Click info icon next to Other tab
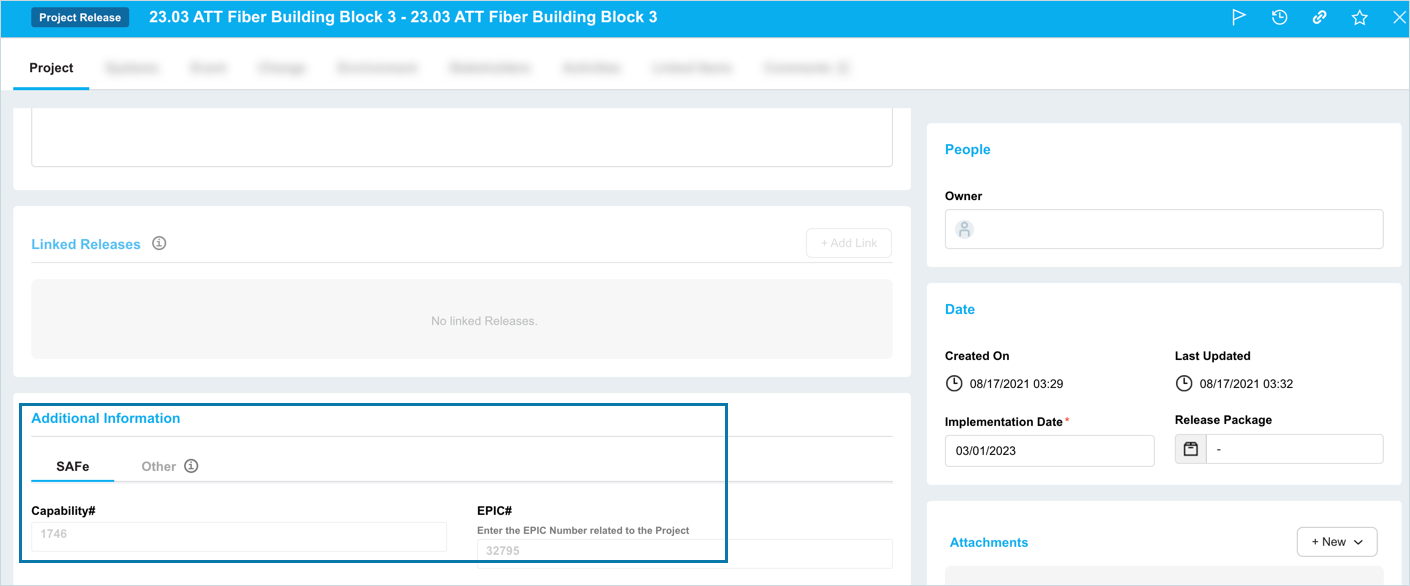The height and width of the screenshot is (586, 1410). 191,466
